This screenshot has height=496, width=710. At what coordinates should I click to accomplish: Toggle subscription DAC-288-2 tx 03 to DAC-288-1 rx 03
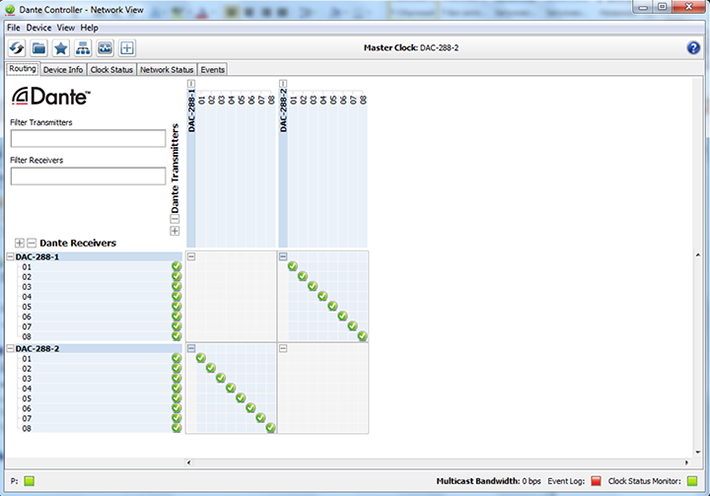(x=312, y=286)
